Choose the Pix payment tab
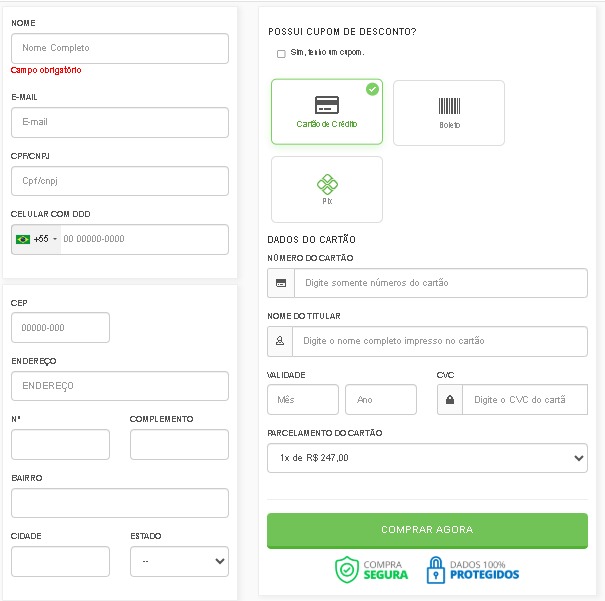 coord(327,189)
